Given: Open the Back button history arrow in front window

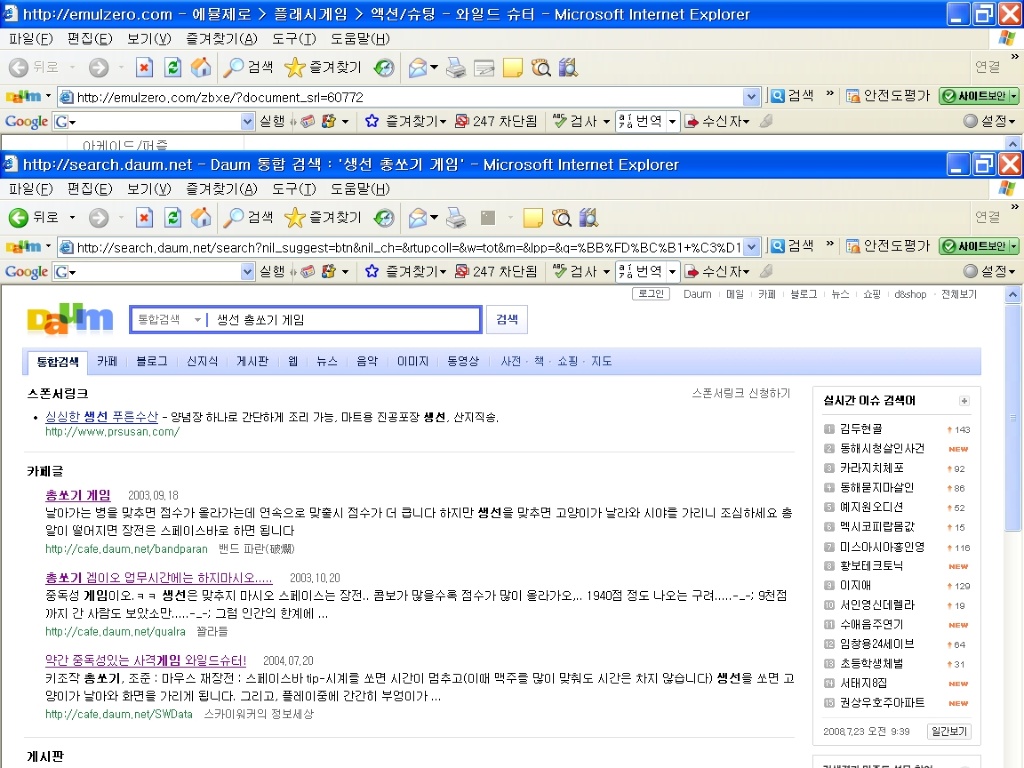Looking at the screenshot, I should (x=72, y=217).
